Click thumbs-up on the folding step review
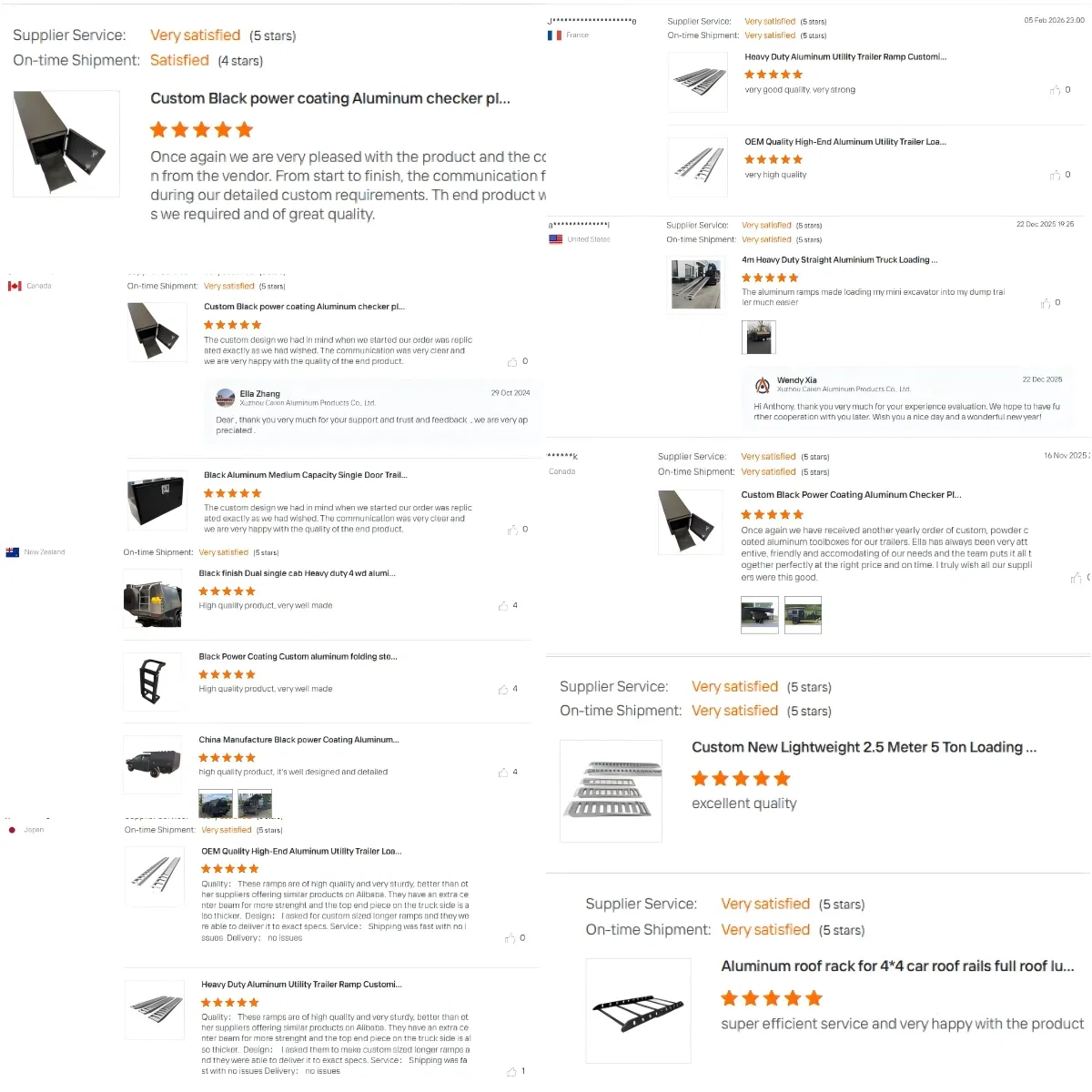The image size is (1092, 1092). (x=503, y=690)
